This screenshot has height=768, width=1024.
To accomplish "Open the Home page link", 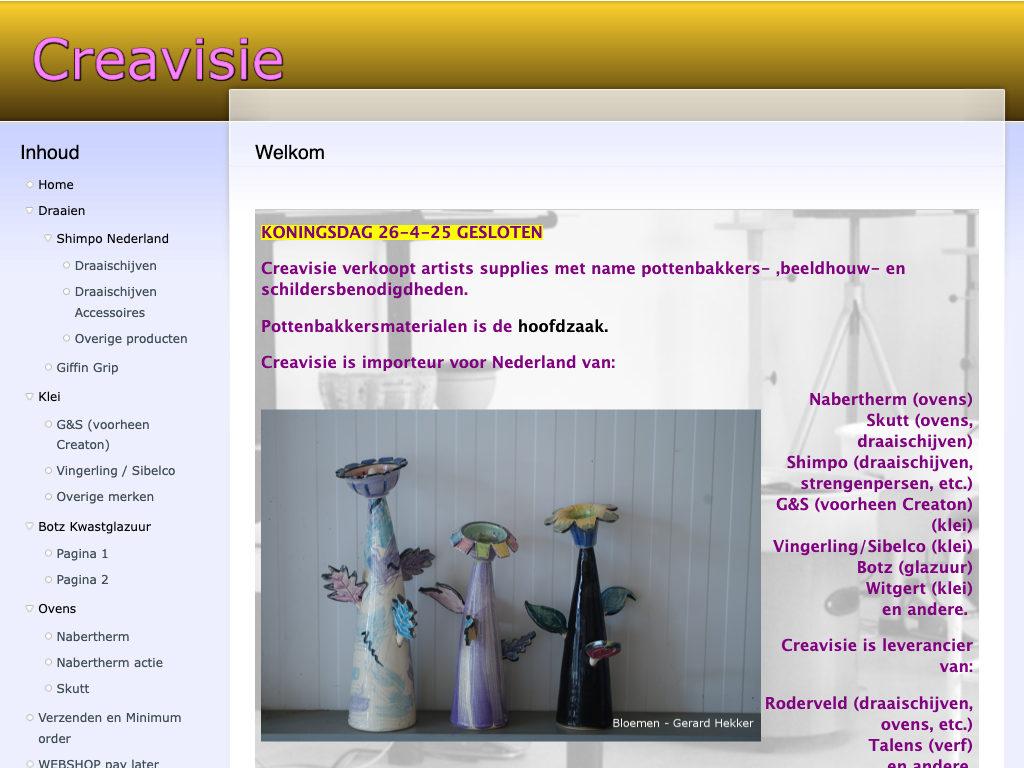I will pyautogui.click(x=56, y=185).
